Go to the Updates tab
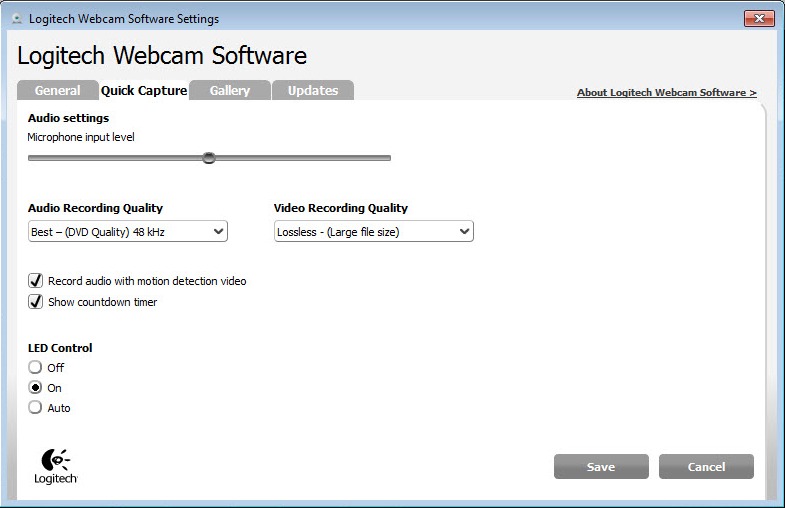This screenshot has height=508, width=785. pos(313,91)
